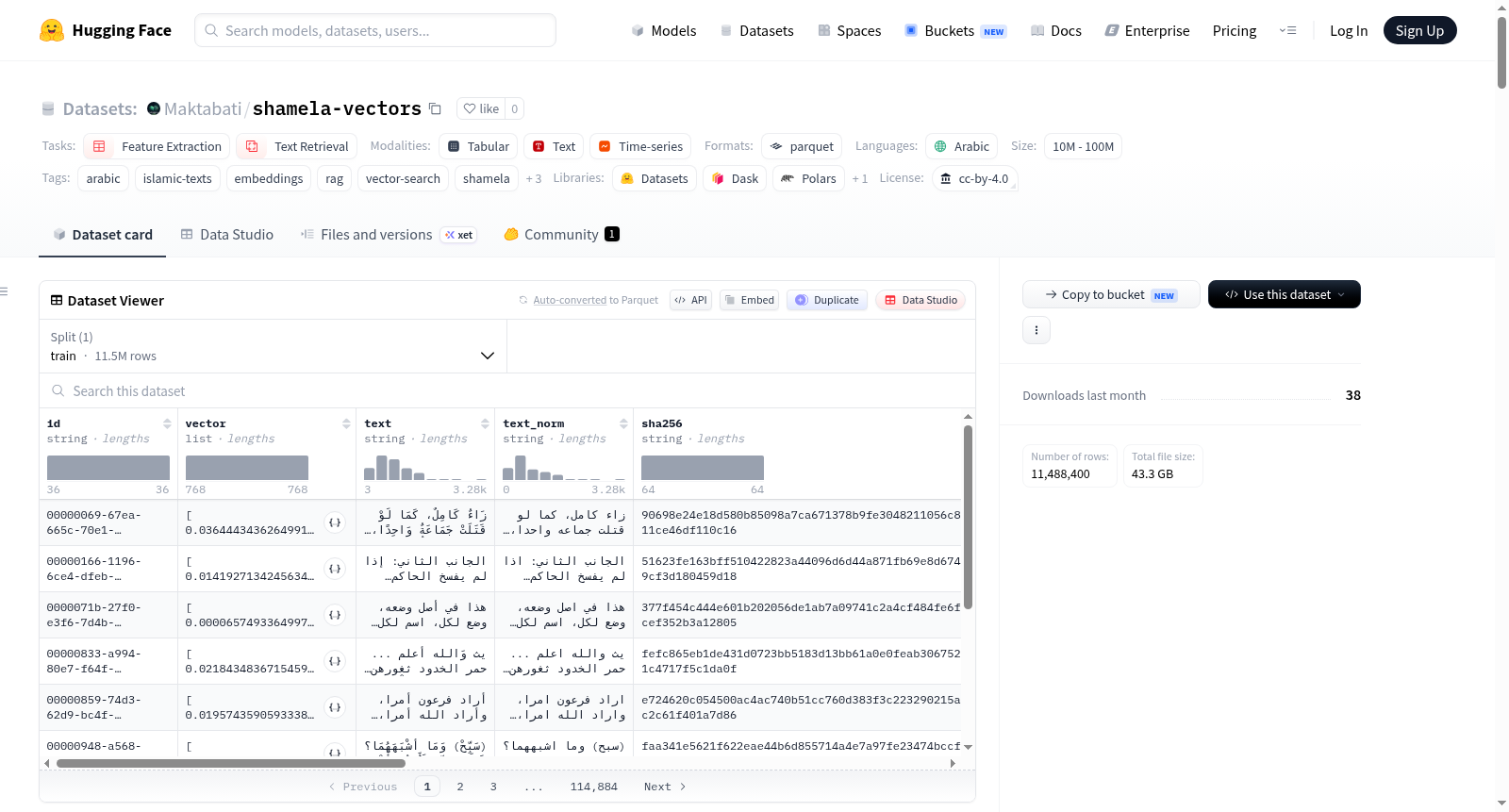1509x812 pixels.
Task: Open Spaces in the top navigation
Action: pyautogui.click(x=850, y=30)
